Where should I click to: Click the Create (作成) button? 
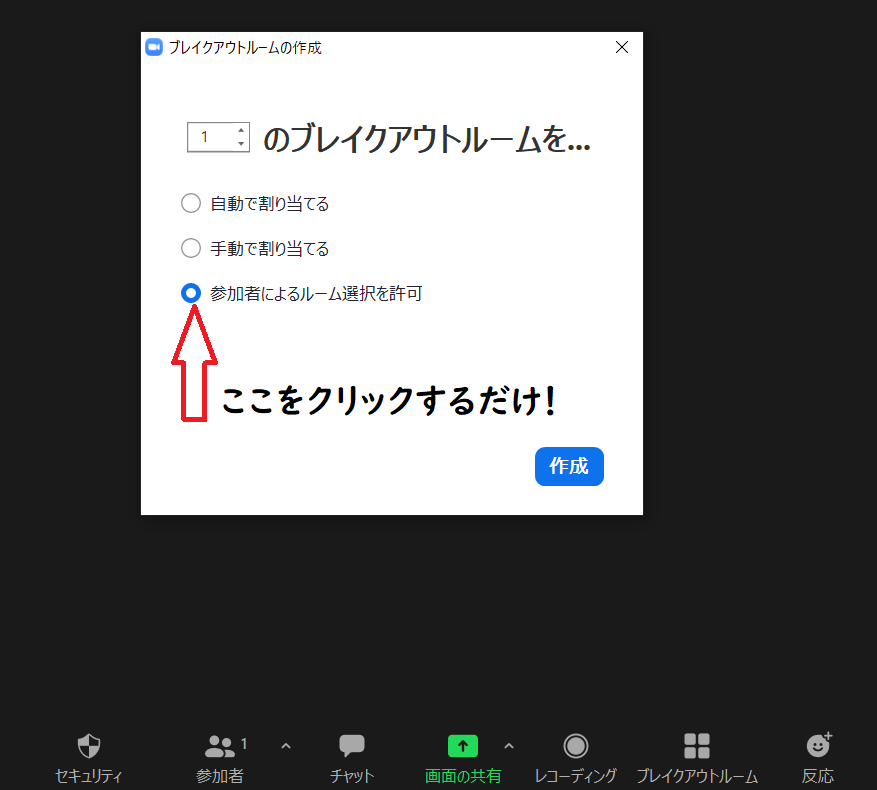click(569, 467)
